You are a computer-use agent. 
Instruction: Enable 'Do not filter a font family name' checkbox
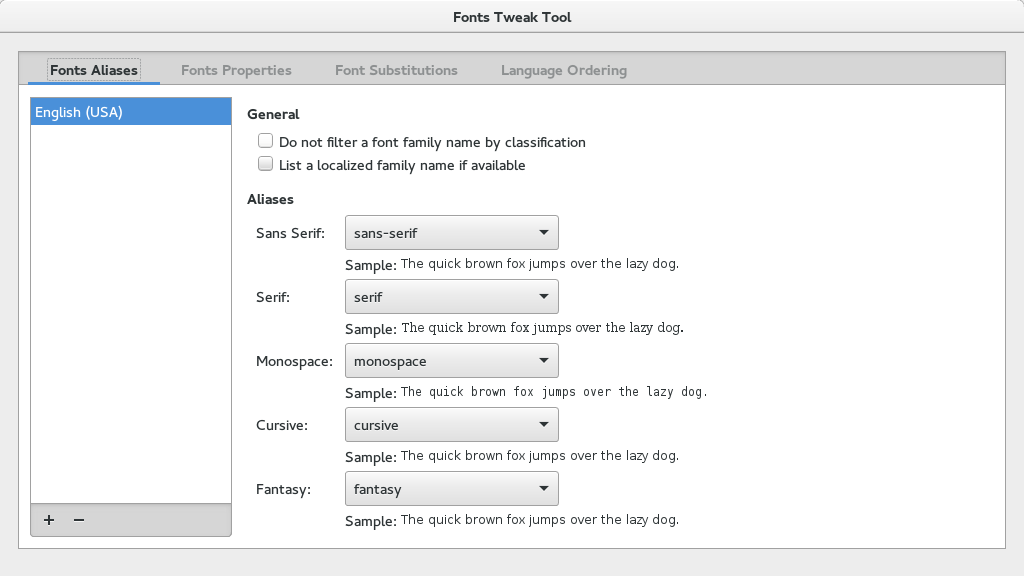[x=266, y=142]
